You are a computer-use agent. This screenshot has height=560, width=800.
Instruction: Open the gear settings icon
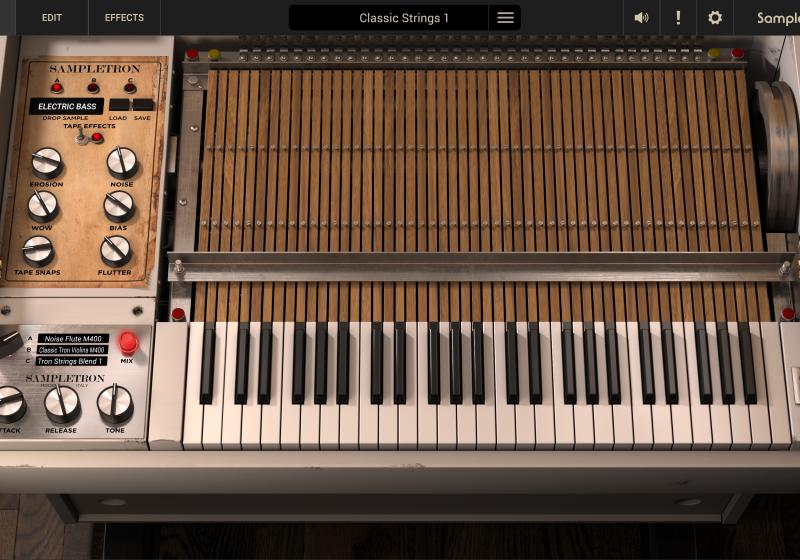pos(715,18)
